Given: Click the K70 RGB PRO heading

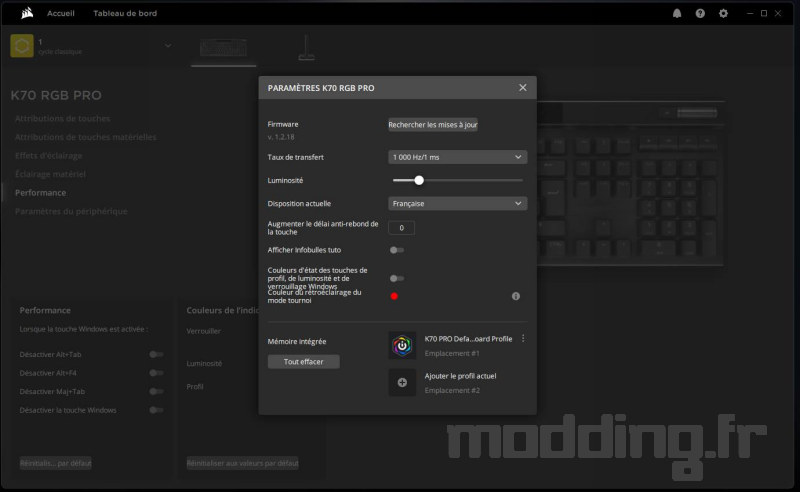Looking at the screenshot, I should [x=56, y=95].
